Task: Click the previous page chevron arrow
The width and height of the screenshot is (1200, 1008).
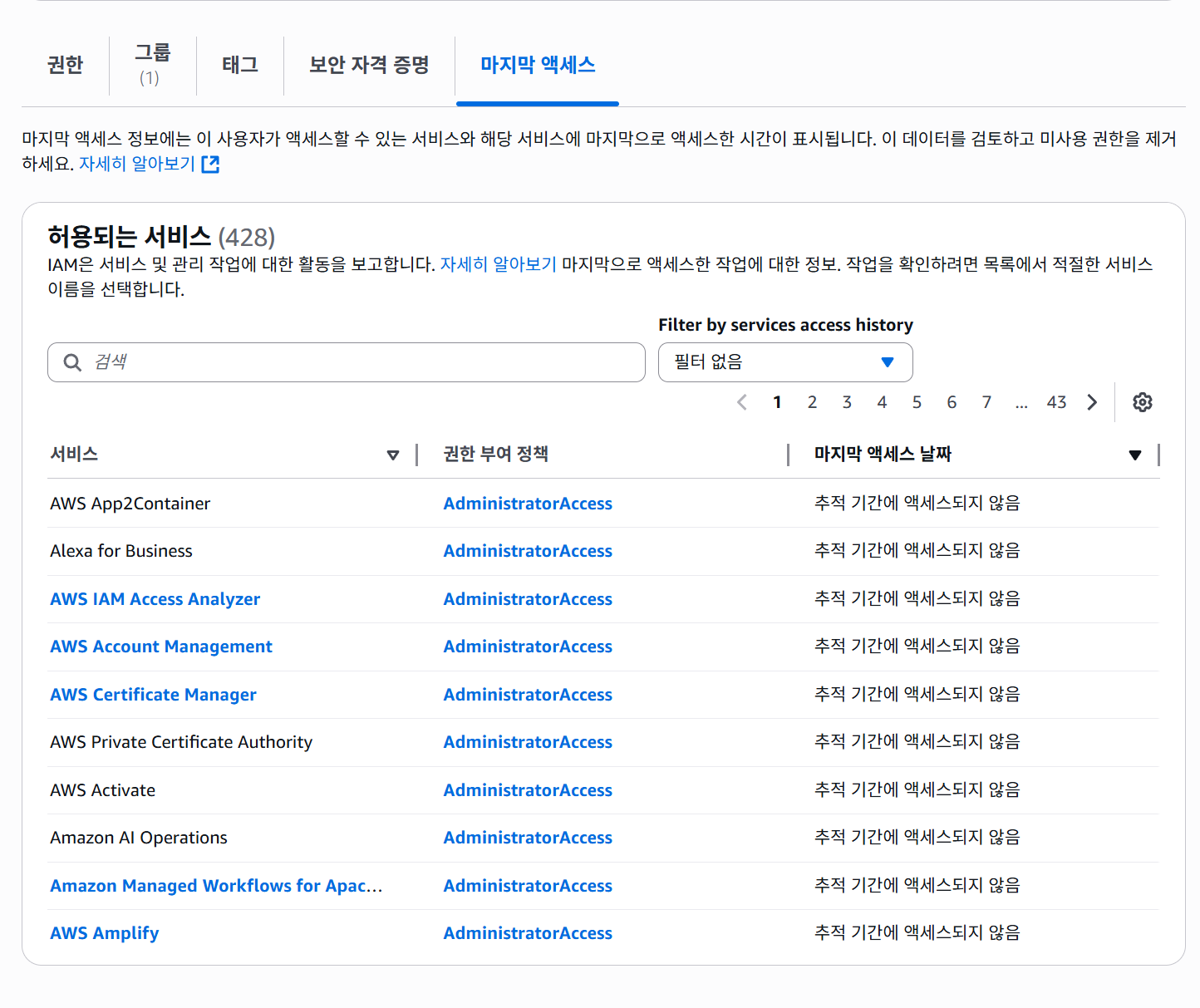Action: pyautogui.click(x=742, y=402)
